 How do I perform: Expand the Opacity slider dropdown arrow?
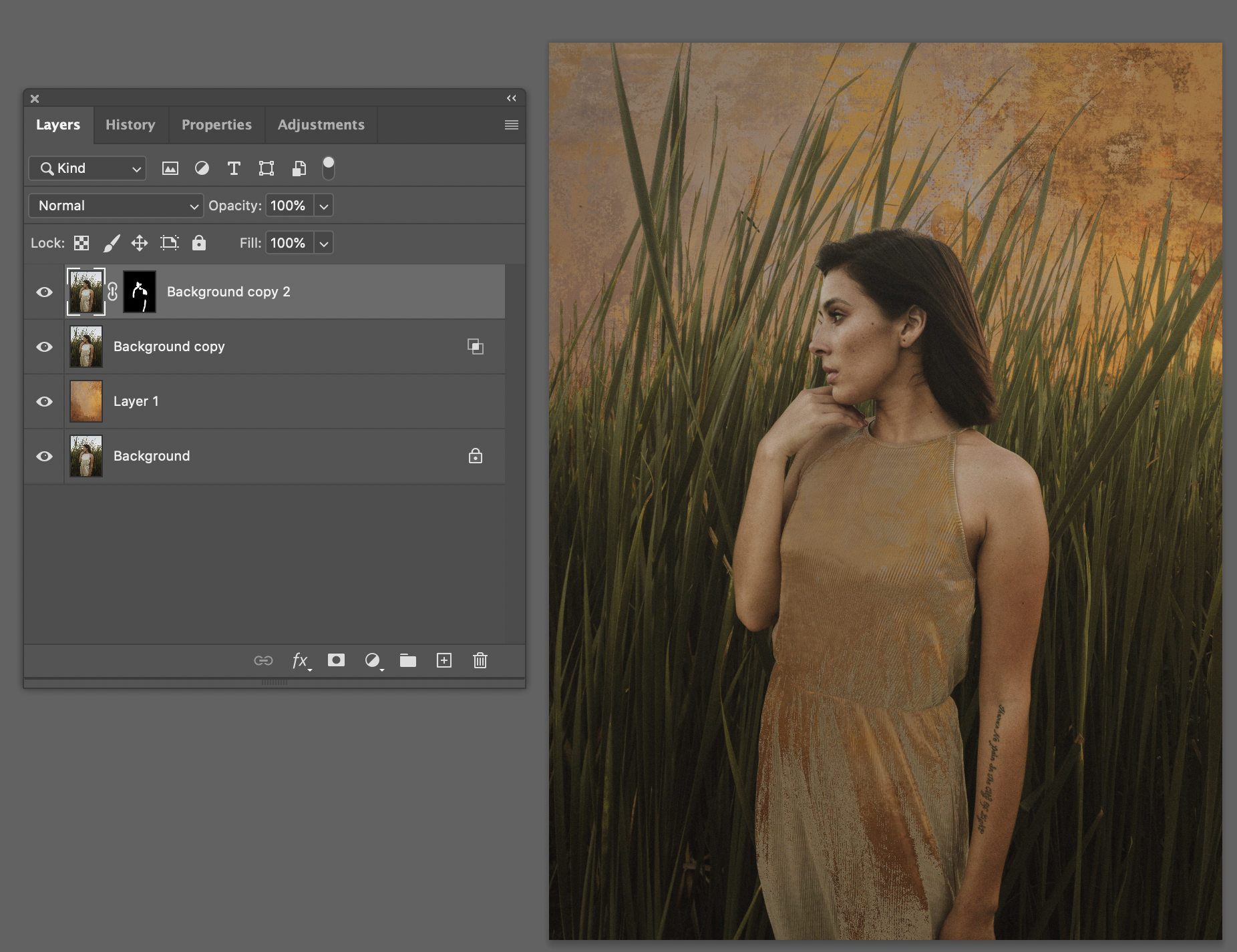coord(324,206)
